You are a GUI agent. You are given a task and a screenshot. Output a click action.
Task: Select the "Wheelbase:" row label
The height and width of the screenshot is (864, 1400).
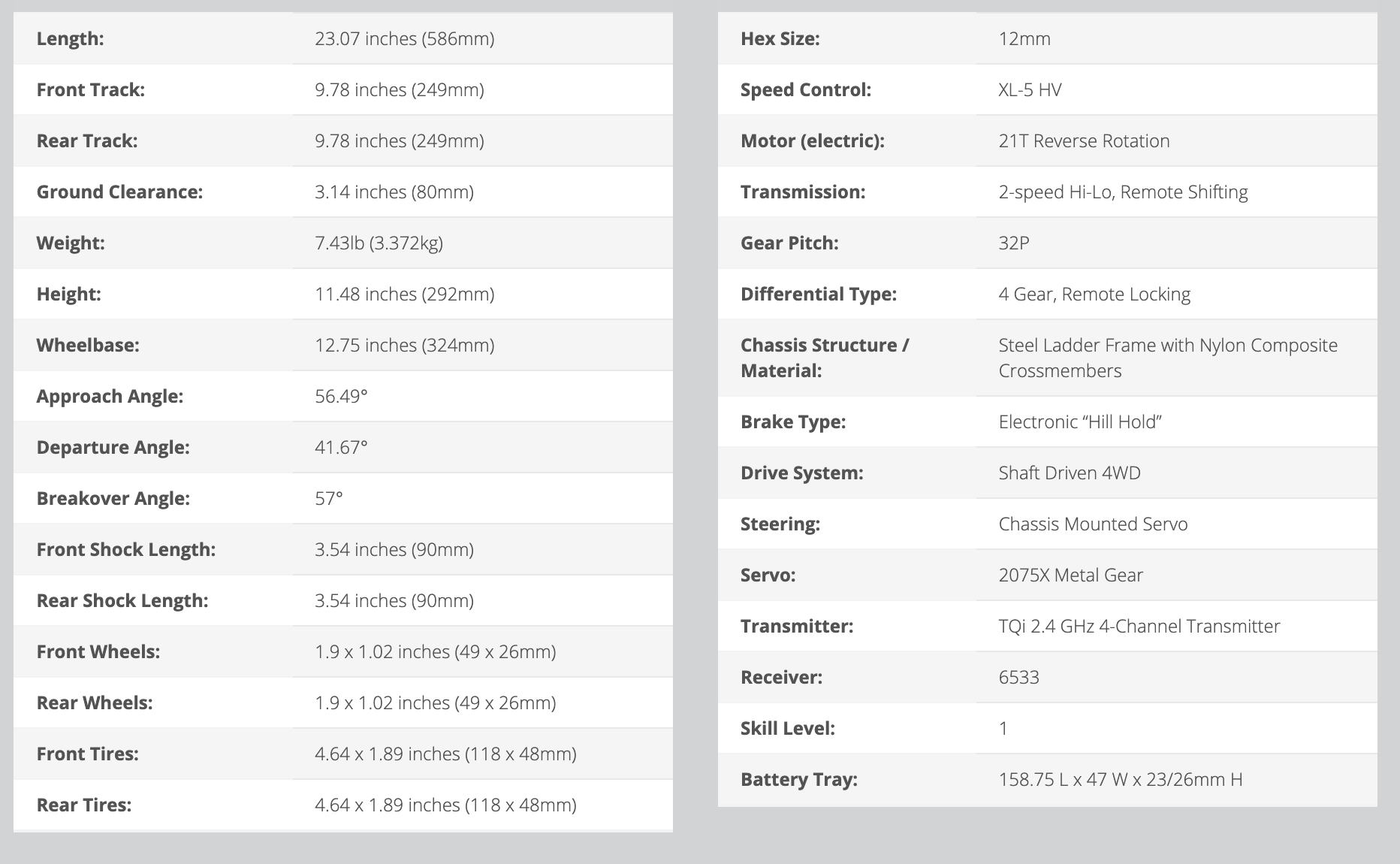pos(88,346)
